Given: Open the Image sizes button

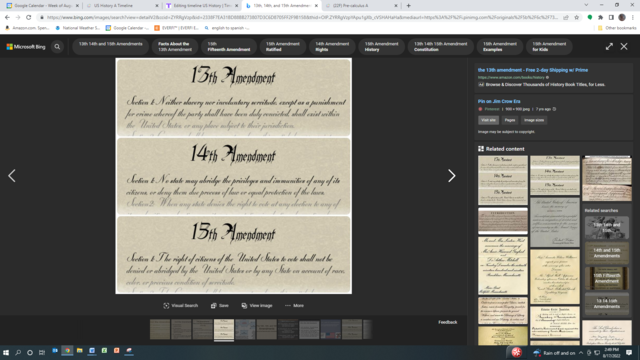Looking at the screenshot, I should pos(534,120).
